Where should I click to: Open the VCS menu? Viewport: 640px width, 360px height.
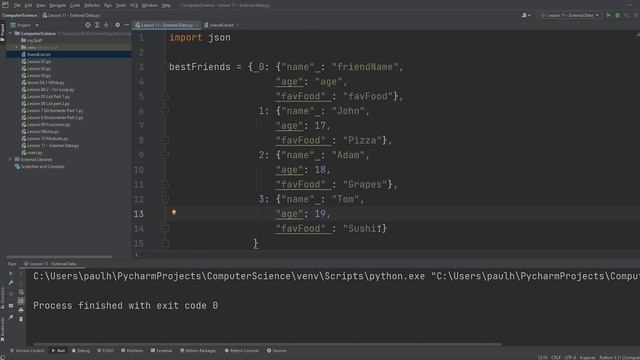point(134,5)
